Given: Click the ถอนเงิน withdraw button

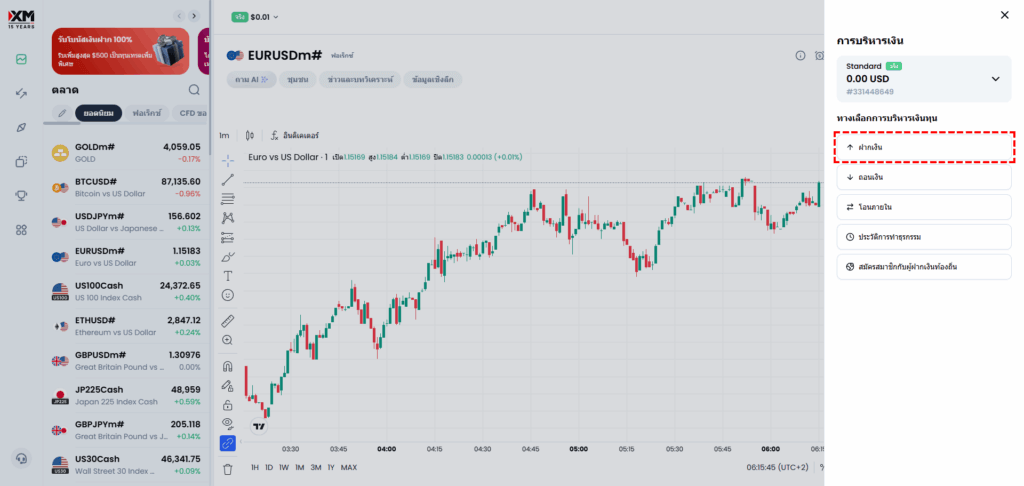Looking at the screenshot, I should click(923, 177).
